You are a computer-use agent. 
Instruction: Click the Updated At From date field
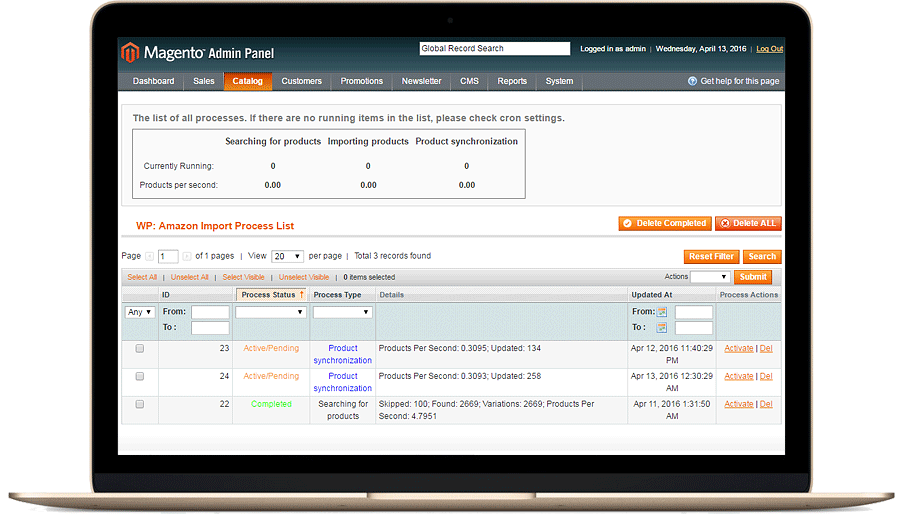tap(693, 312)
